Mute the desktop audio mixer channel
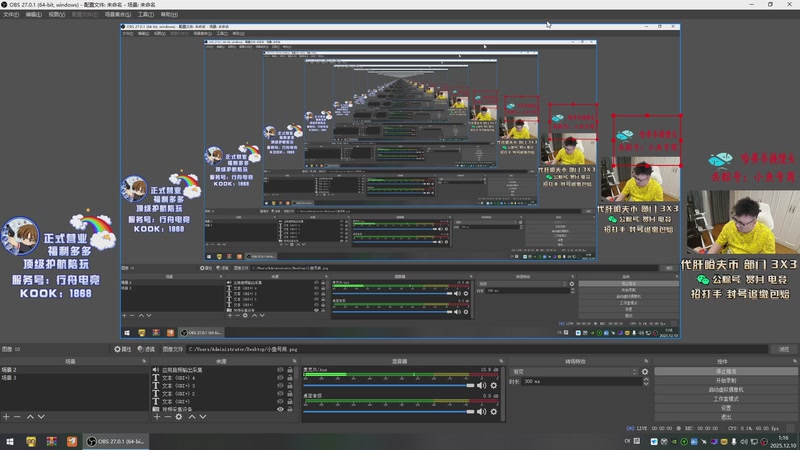This screenshot has height=450, width=800. (481, 411)
